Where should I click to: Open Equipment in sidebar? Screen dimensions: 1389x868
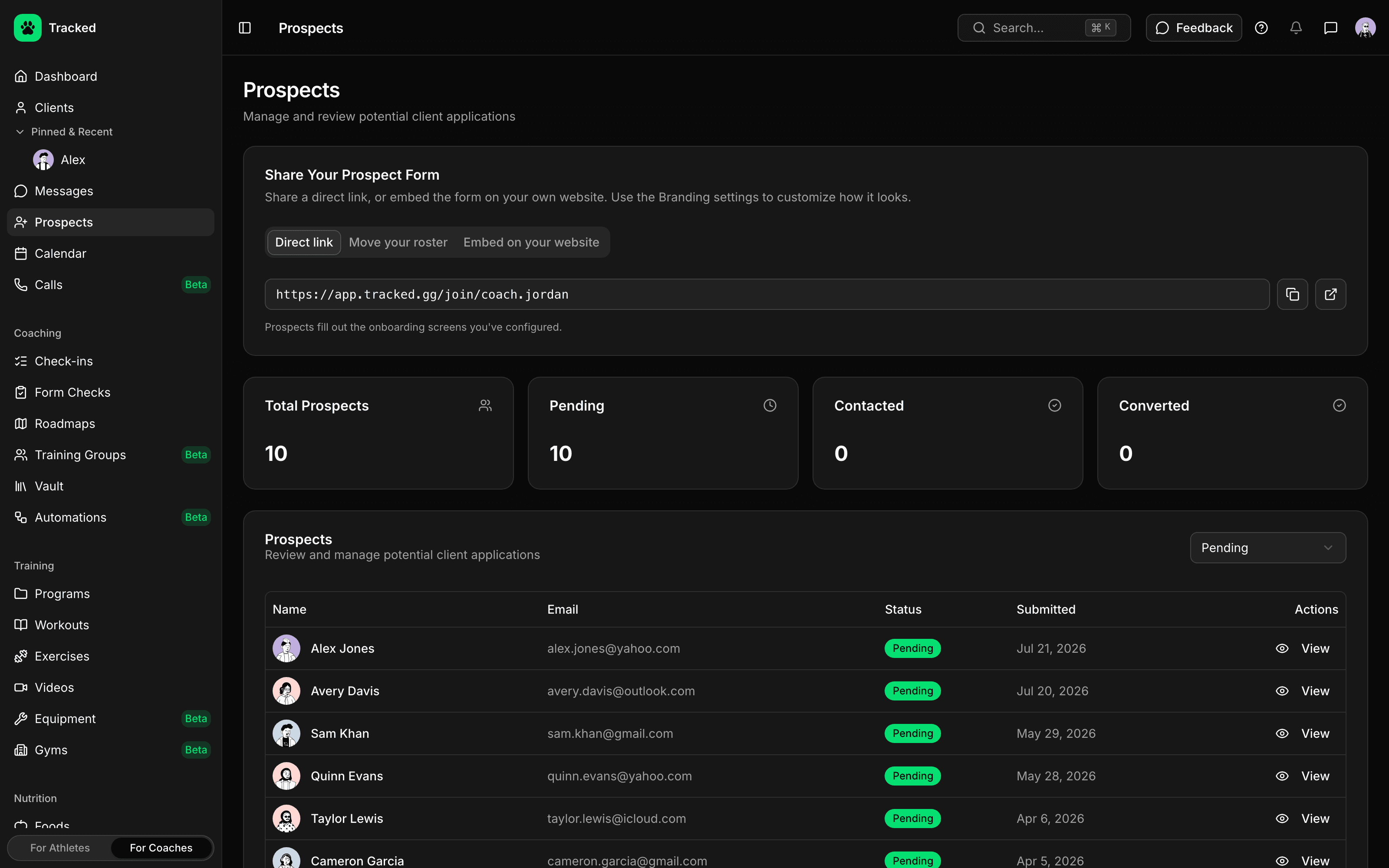pos(110,719)
